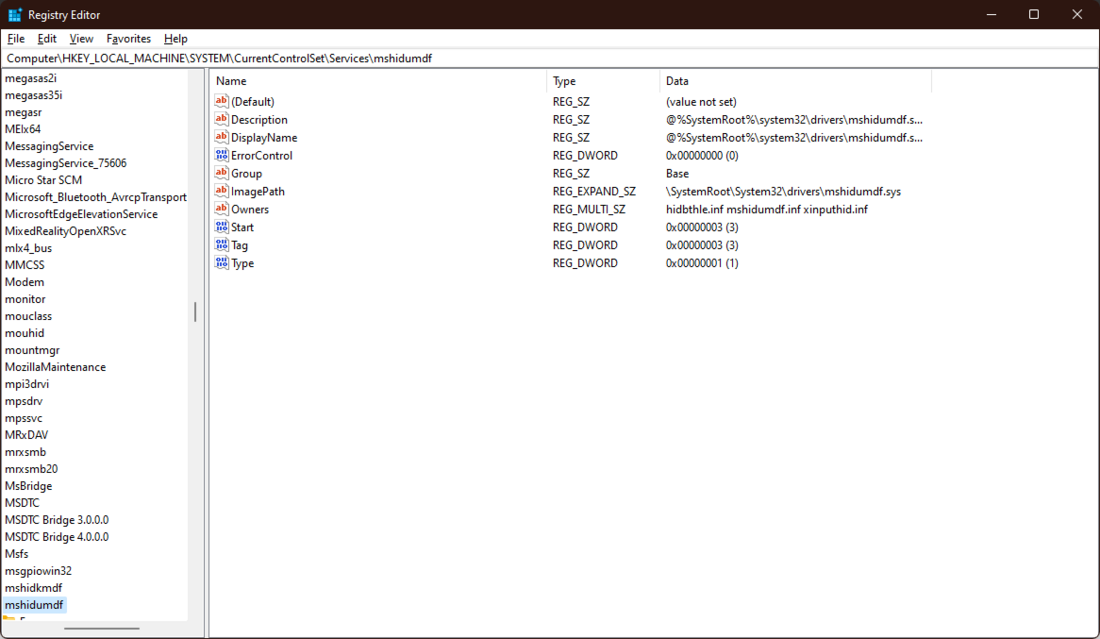
Task: Sort values by Name column header
Action: pos(378,81)
